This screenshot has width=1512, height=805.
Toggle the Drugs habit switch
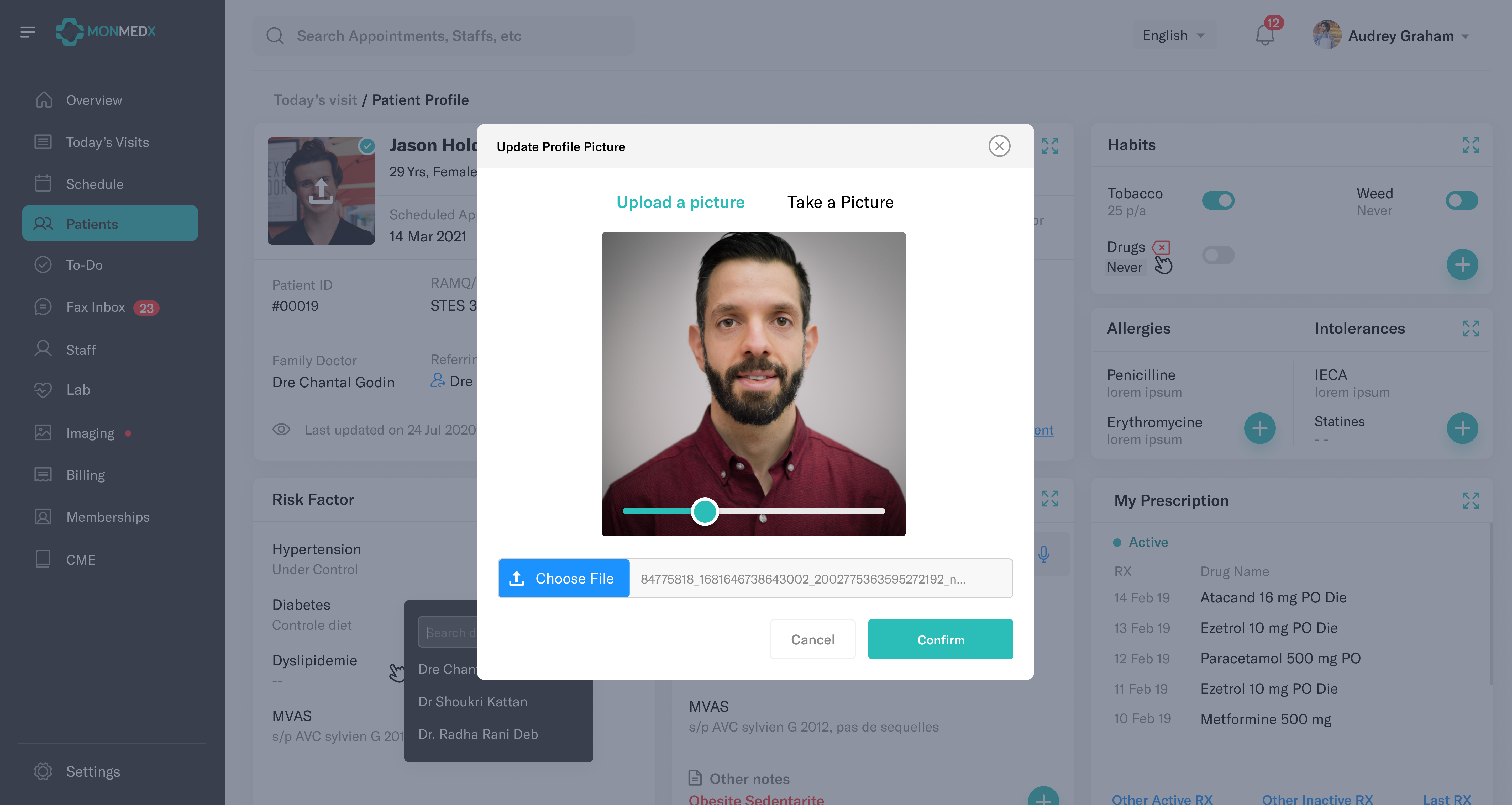click(x=1219, y=255)
